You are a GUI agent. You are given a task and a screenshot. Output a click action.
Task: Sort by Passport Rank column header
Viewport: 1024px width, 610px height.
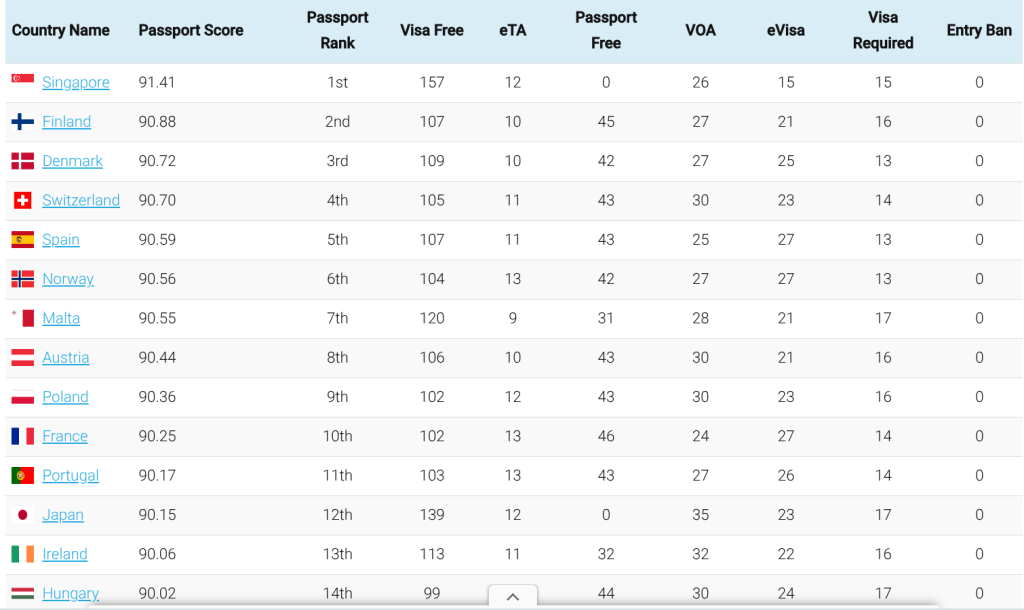(x=338, y=30)
